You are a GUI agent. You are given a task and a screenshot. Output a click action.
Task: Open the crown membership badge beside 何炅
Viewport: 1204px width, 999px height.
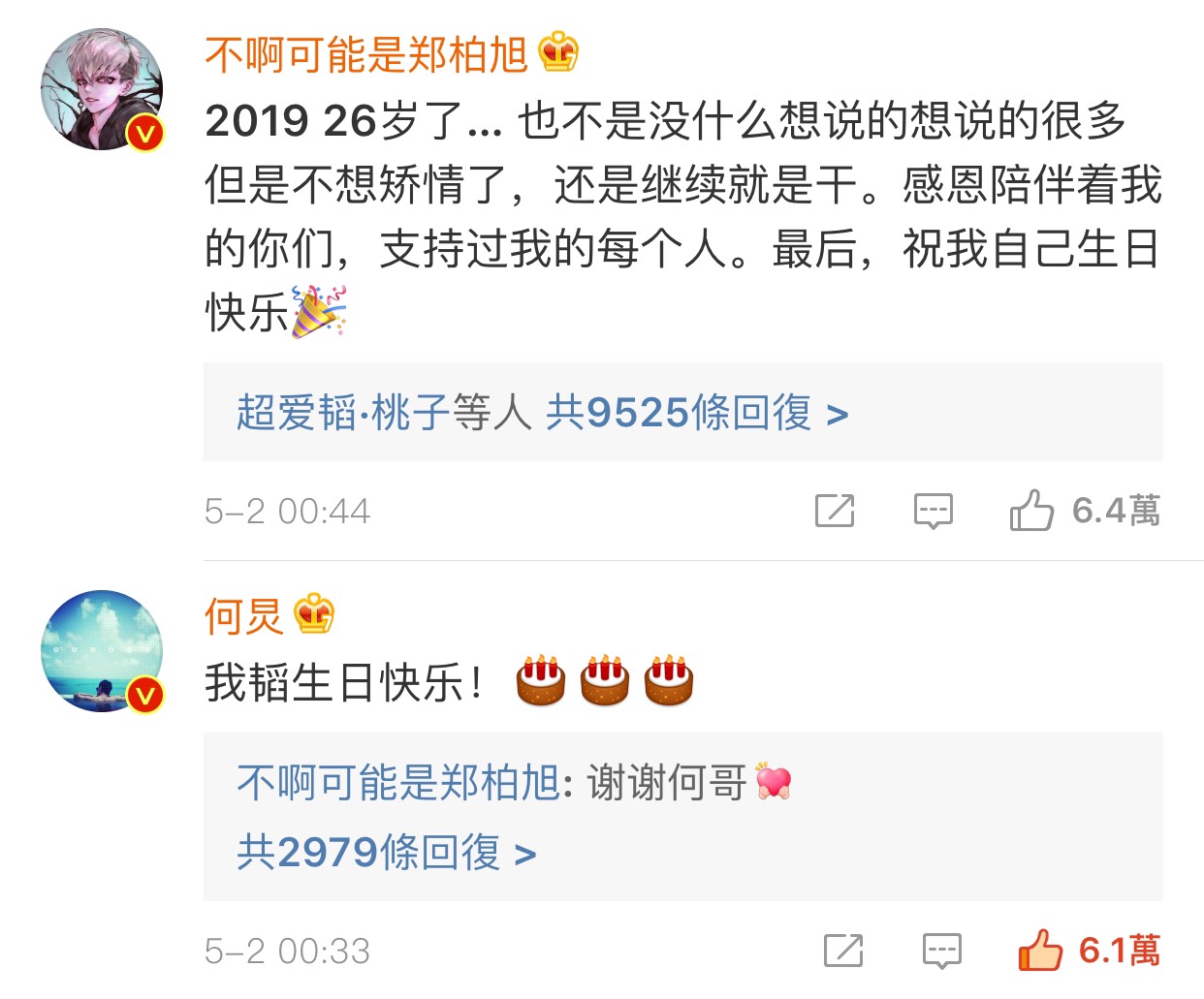click(x=314, y=613)
